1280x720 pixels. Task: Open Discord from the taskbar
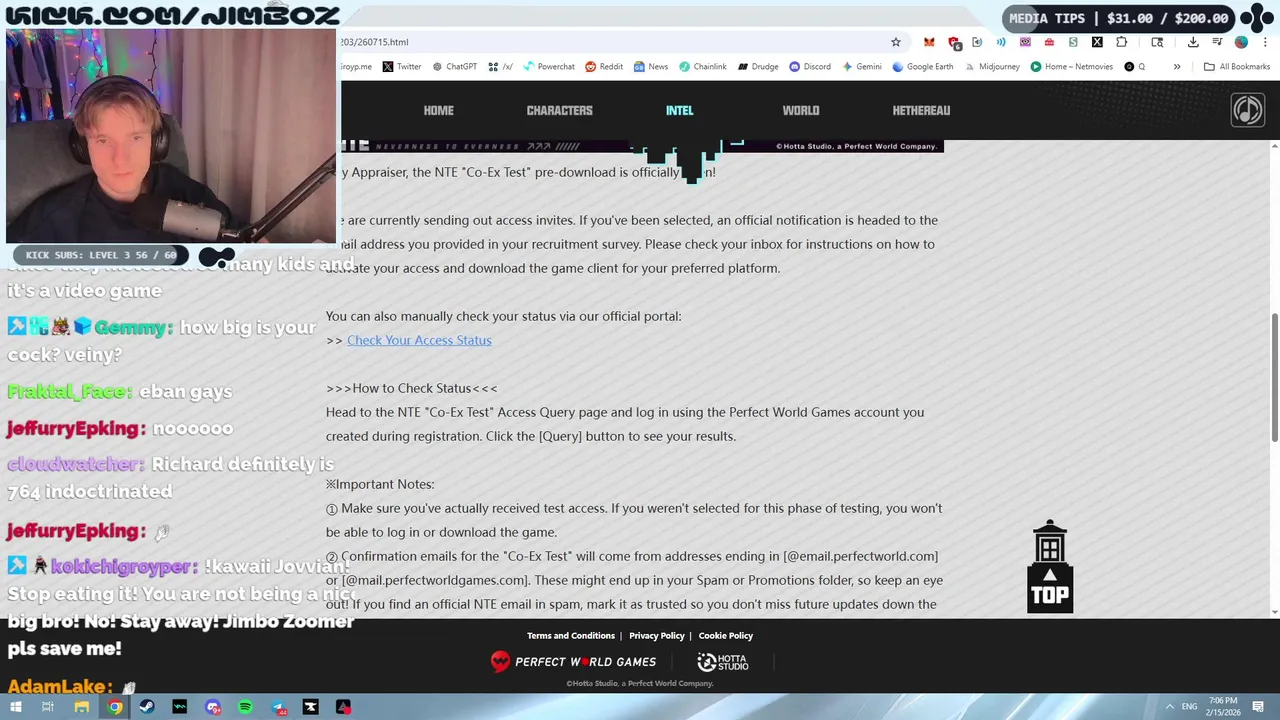(213, 707)
